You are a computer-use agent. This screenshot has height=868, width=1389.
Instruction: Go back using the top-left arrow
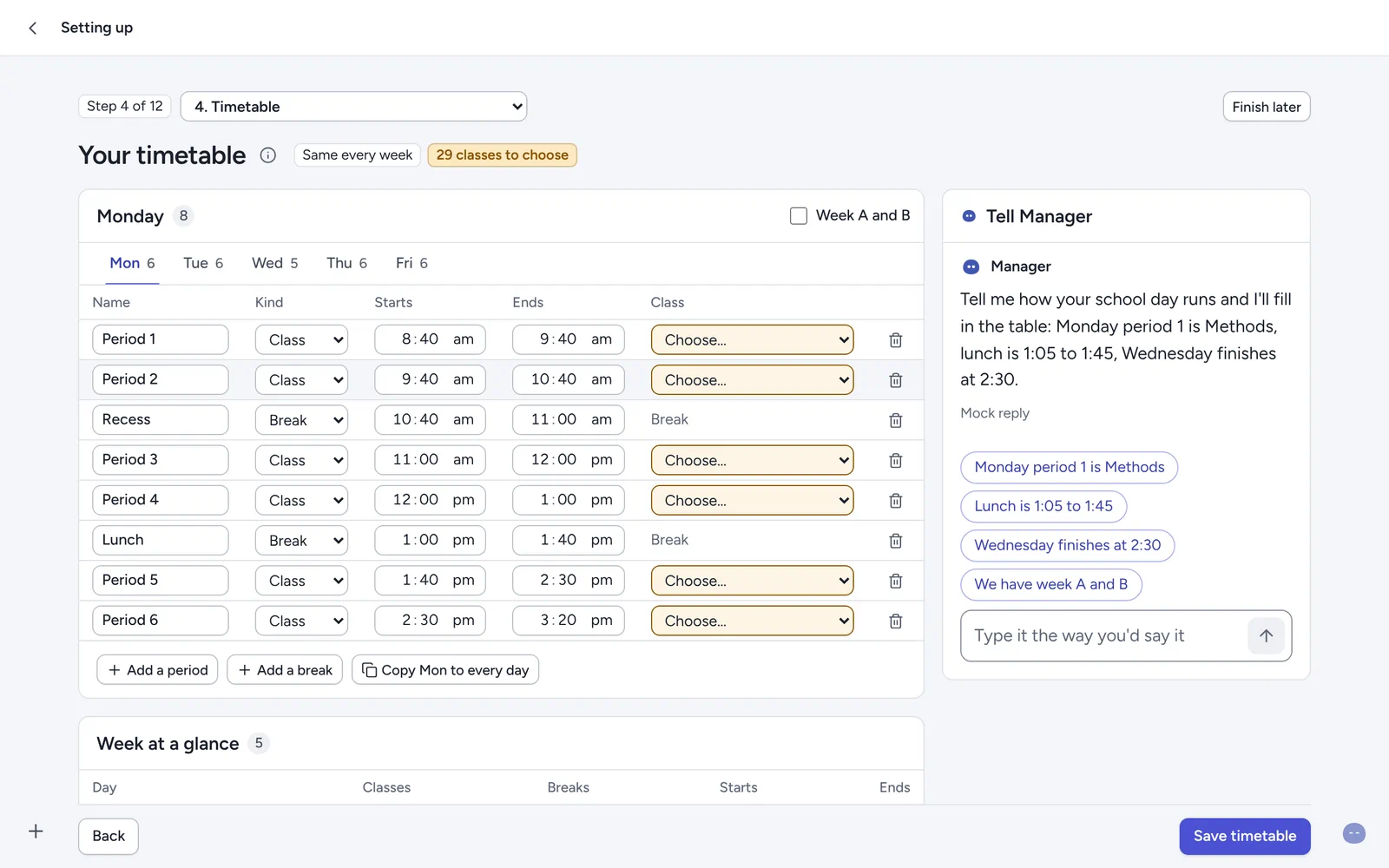click(33, 28)
